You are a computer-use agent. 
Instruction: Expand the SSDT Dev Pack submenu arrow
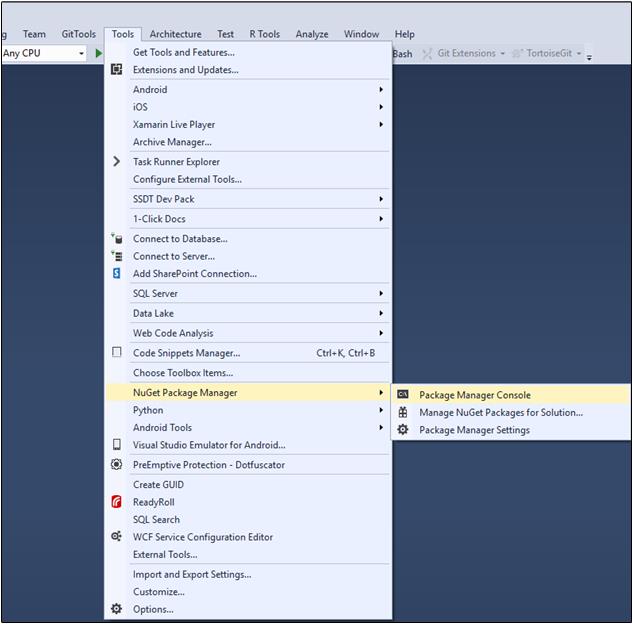381,199
